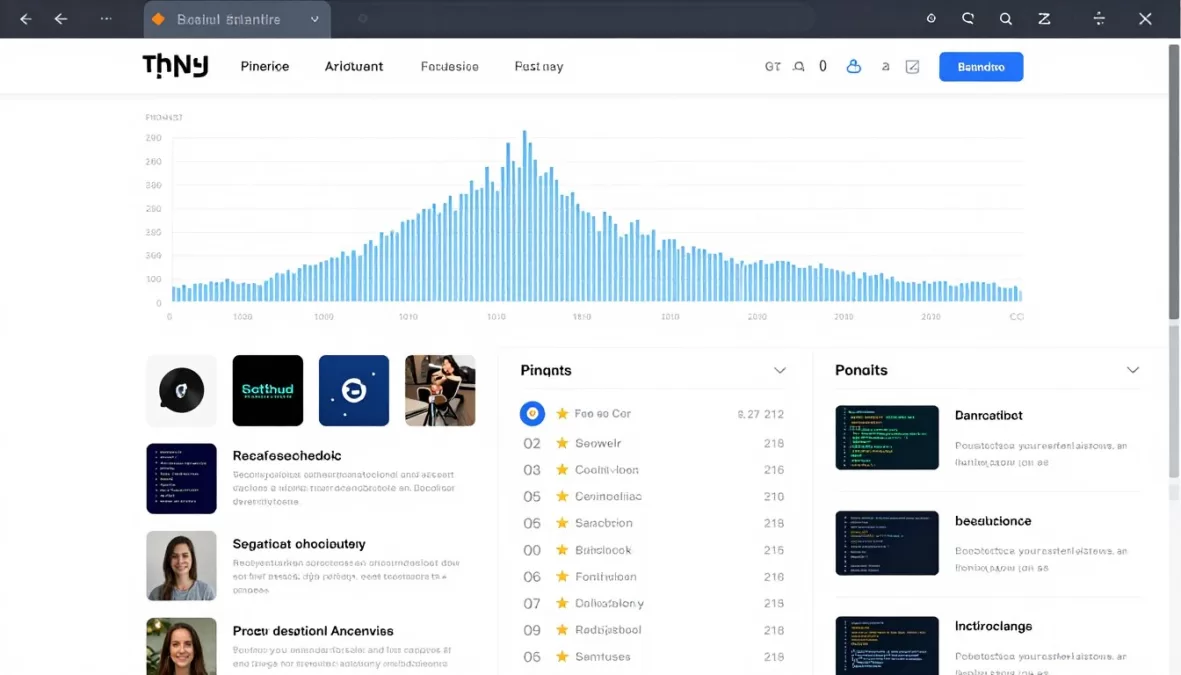Open the beeducionce code thumbnail
The width and height of the screenshot is (1181, 675).
(x=887, y=543)
